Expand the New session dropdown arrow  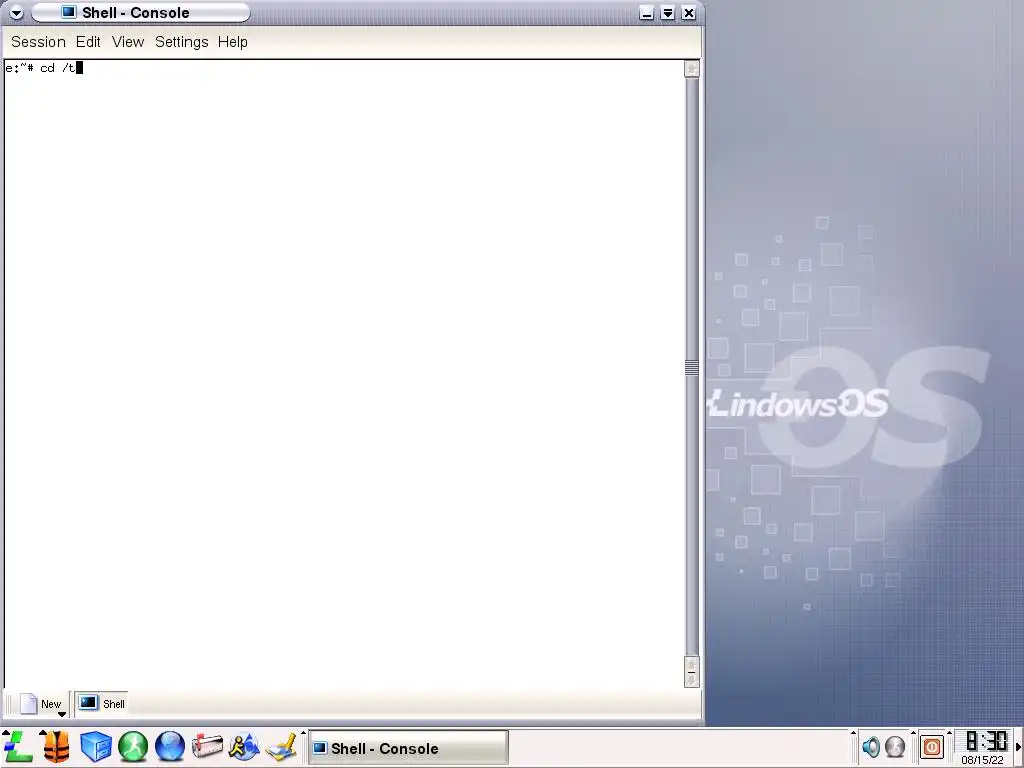pyautogui.click(x=62, y=714)
